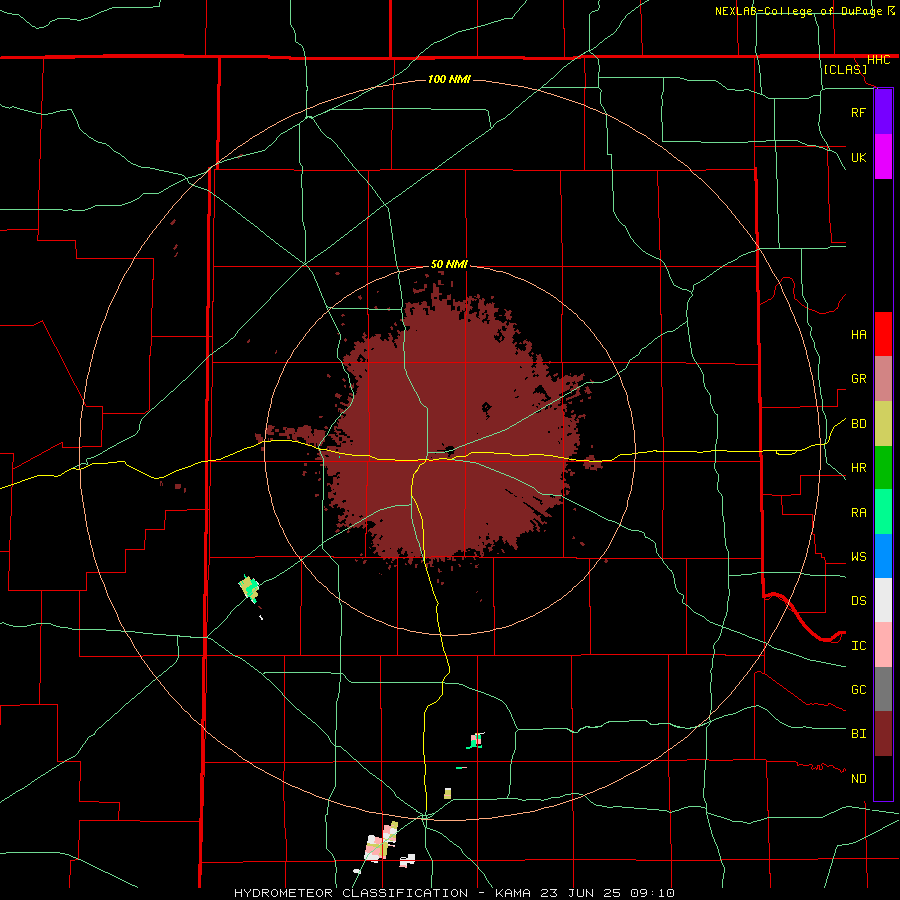Click the small yellow echo south of the radar
Screen dimensions: 900x900
click(448, 793)
